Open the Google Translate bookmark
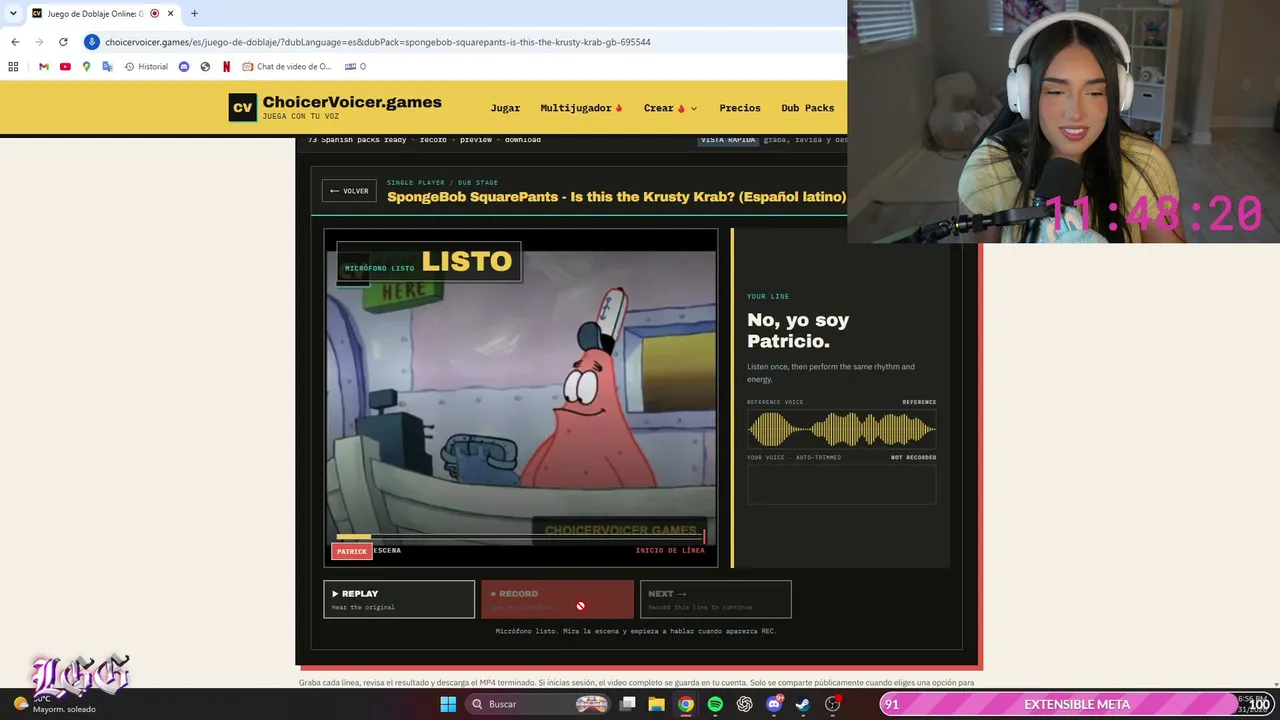Screen dimensions: 1280x720 [107, 67]
